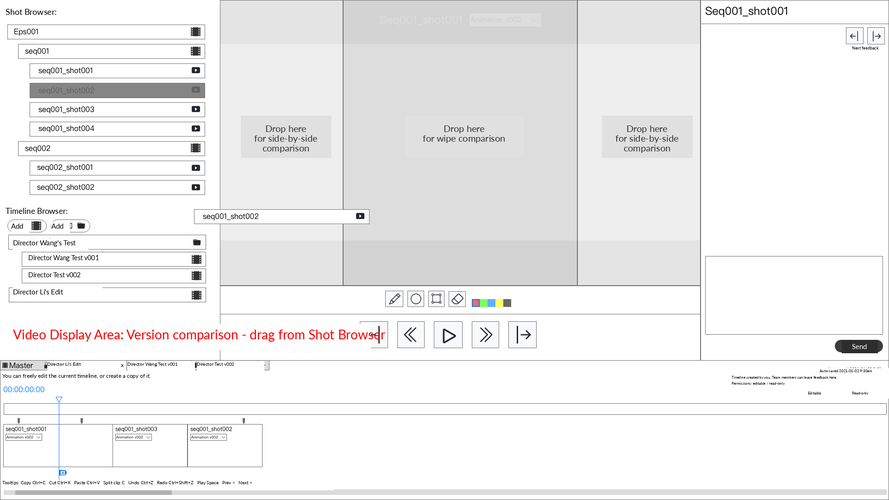Select seq002_shot001 in the Shot Browser

pos(117,168)
